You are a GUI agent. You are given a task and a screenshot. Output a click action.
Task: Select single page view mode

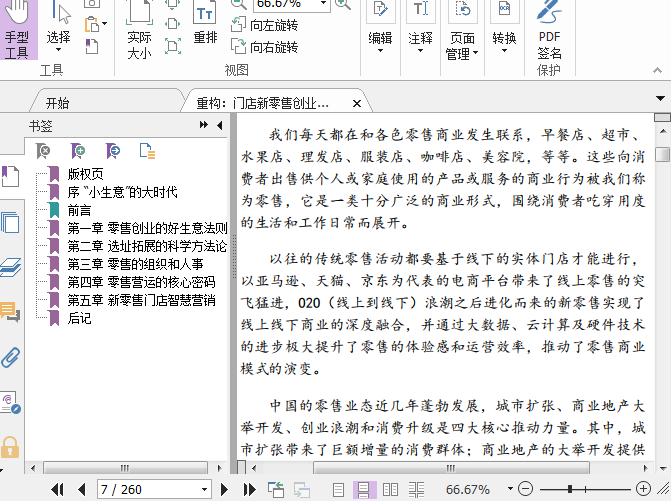[x=338, y=489]
